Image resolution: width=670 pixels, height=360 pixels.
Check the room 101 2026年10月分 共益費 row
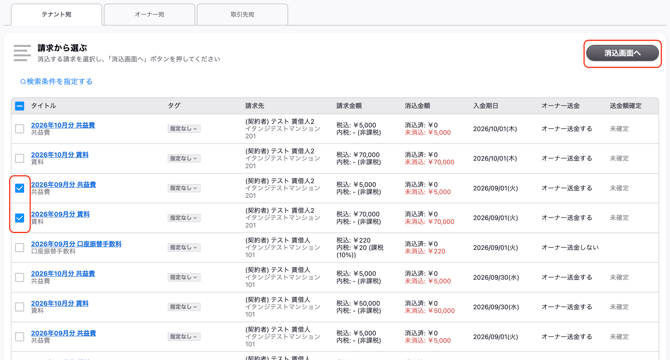click(20, 277)
